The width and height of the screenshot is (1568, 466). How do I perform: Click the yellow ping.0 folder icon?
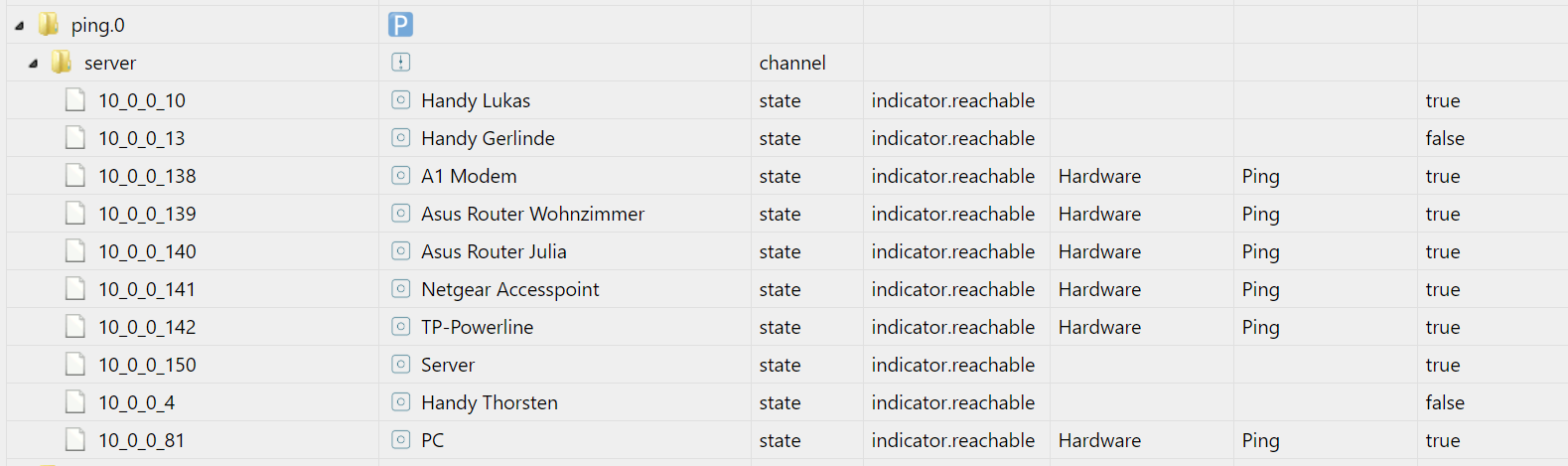click(49, 25)
